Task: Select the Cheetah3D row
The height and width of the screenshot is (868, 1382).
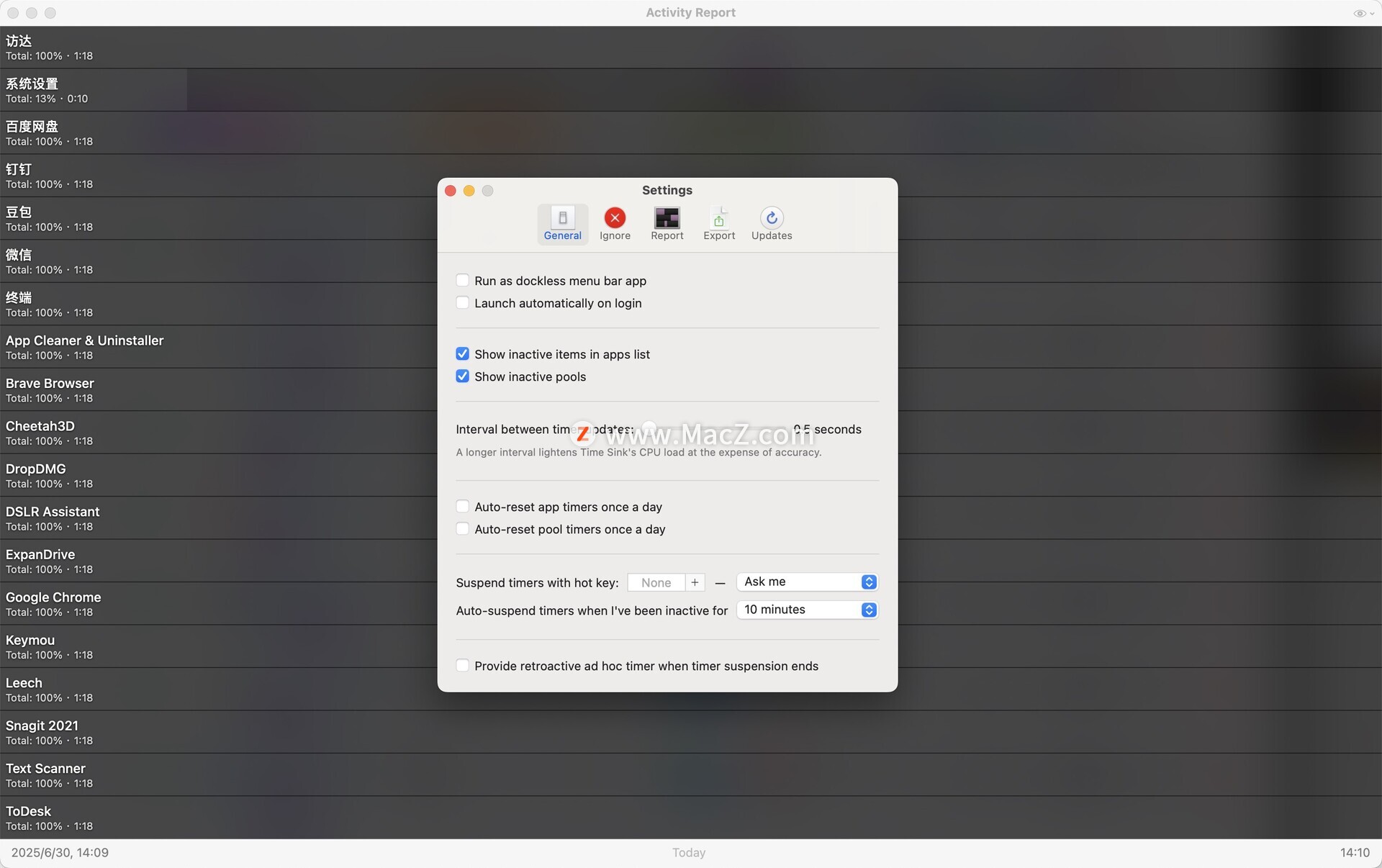Action: [x=691, y=433]
